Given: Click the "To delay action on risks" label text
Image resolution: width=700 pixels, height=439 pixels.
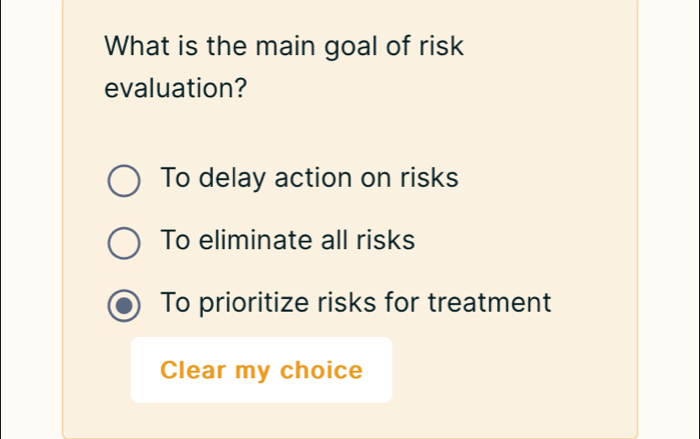Looking at the screenshot, I should pos(309,179).
